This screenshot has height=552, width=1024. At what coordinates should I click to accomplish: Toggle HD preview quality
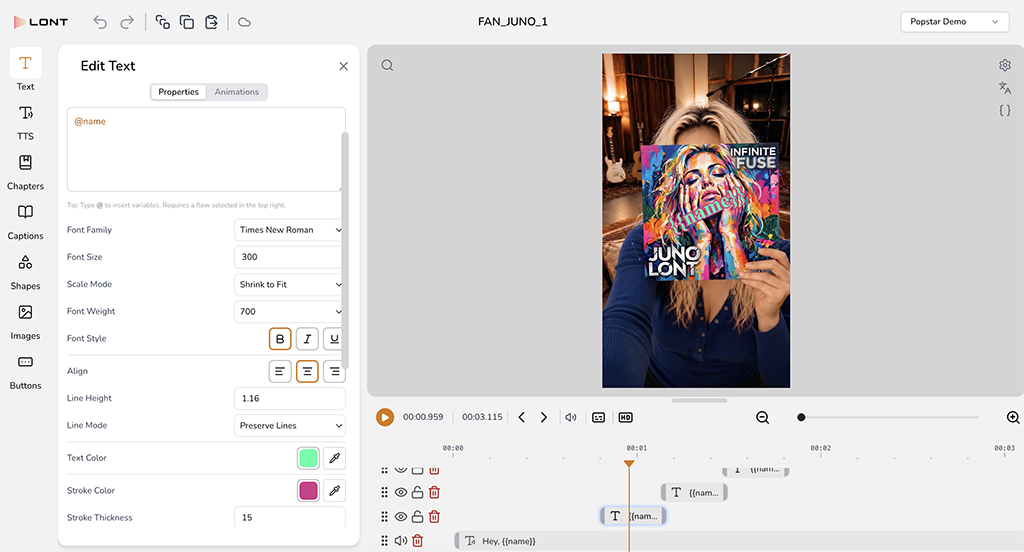click(x=626, y=417)
